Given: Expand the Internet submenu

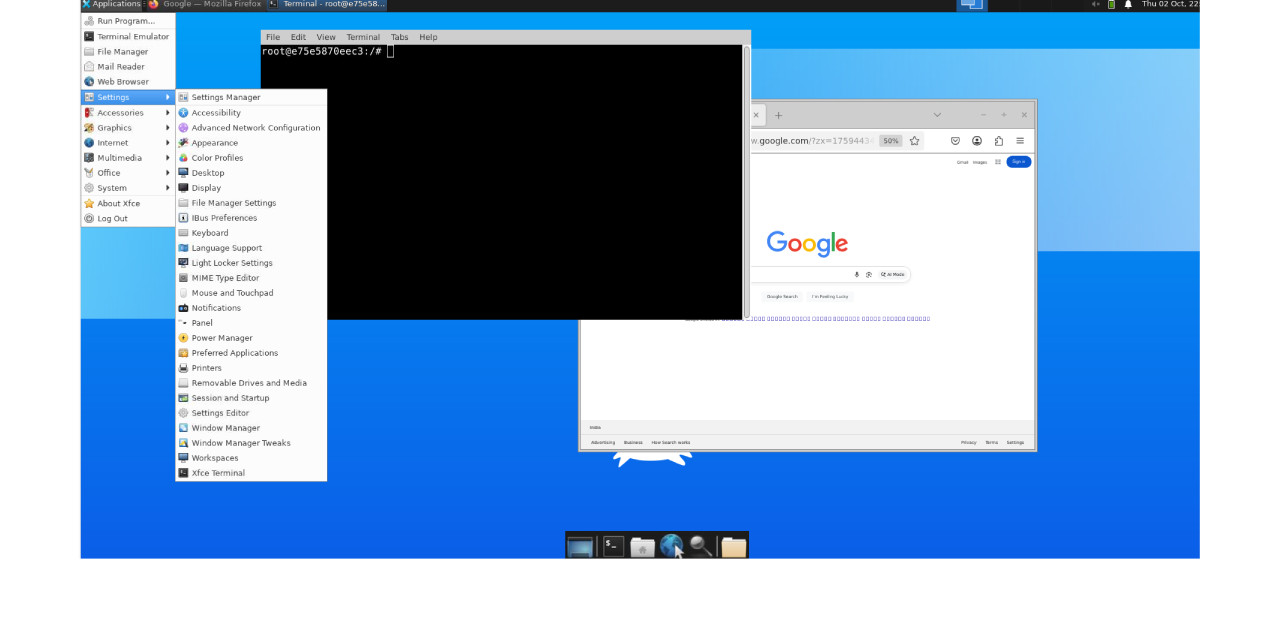Looking at the screenshot, I should tap(128, 143).
